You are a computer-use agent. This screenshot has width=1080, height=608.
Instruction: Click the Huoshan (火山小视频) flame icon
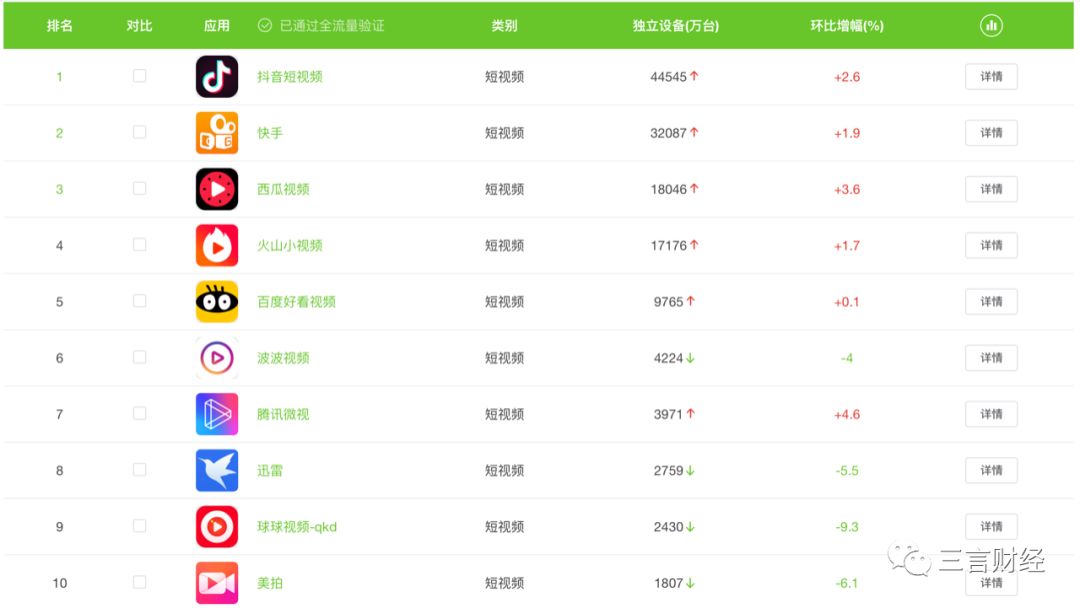click(217, 246)
